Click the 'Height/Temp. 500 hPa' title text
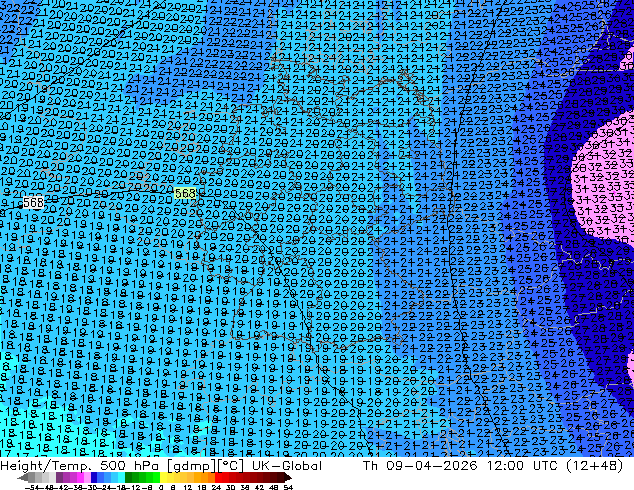This screenshot has width=634, height=490. [x=81, y=466]
